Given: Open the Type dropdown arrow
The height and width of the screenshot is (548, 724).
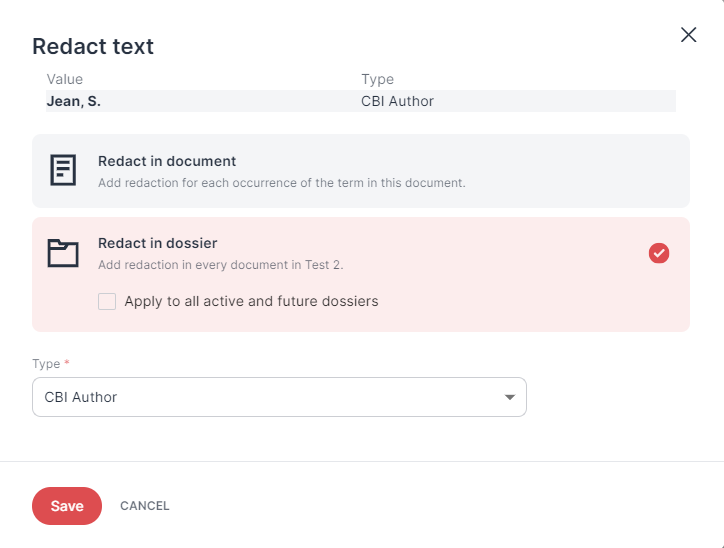Looking at the screenshot, I should coord(510,397).
